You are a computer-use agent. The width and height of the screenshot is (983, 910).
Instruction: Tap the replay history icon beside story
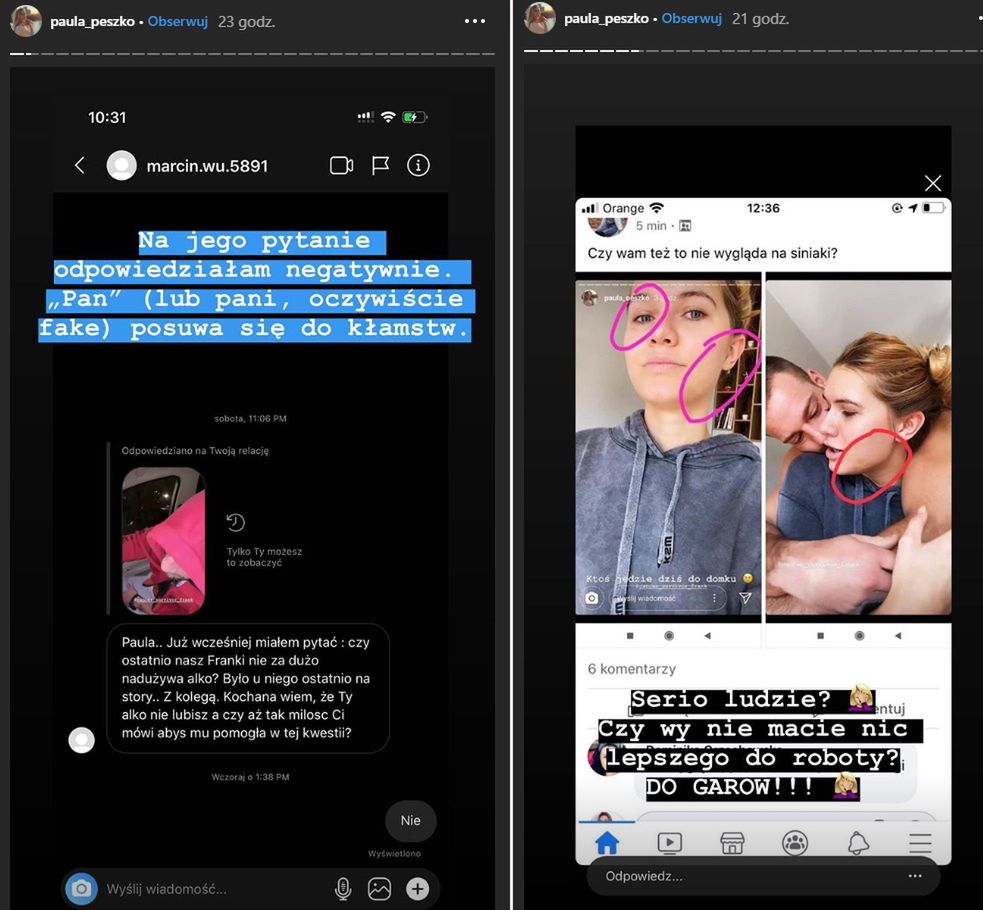click(236, 522)
